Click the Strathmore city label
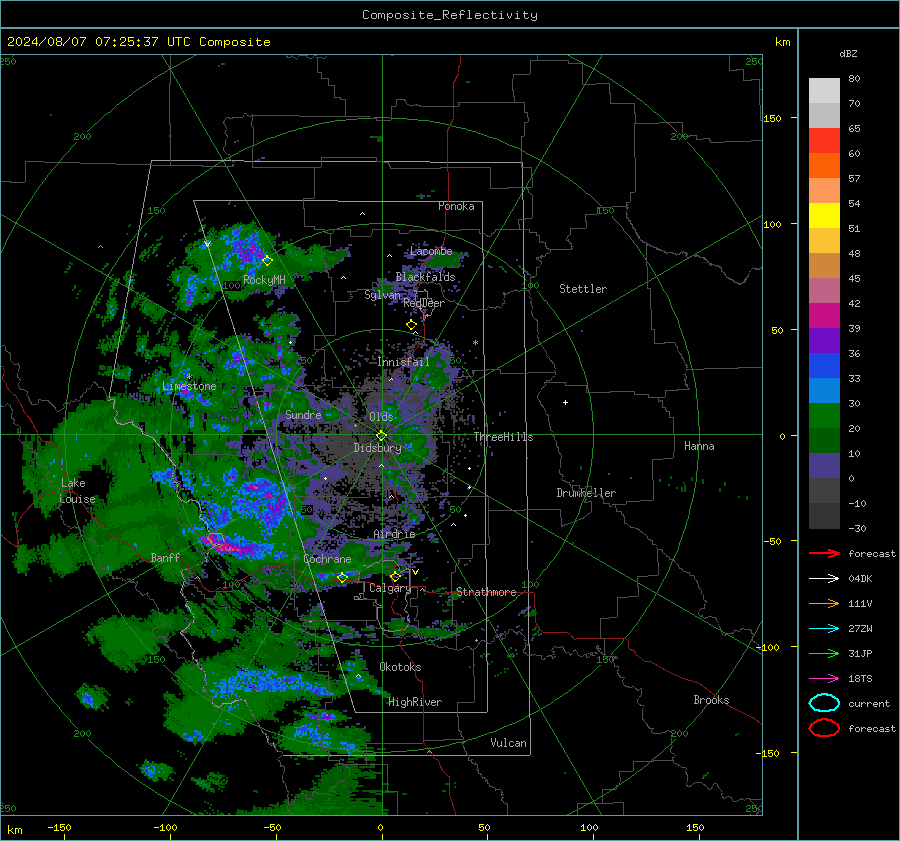 pos(486,592)
